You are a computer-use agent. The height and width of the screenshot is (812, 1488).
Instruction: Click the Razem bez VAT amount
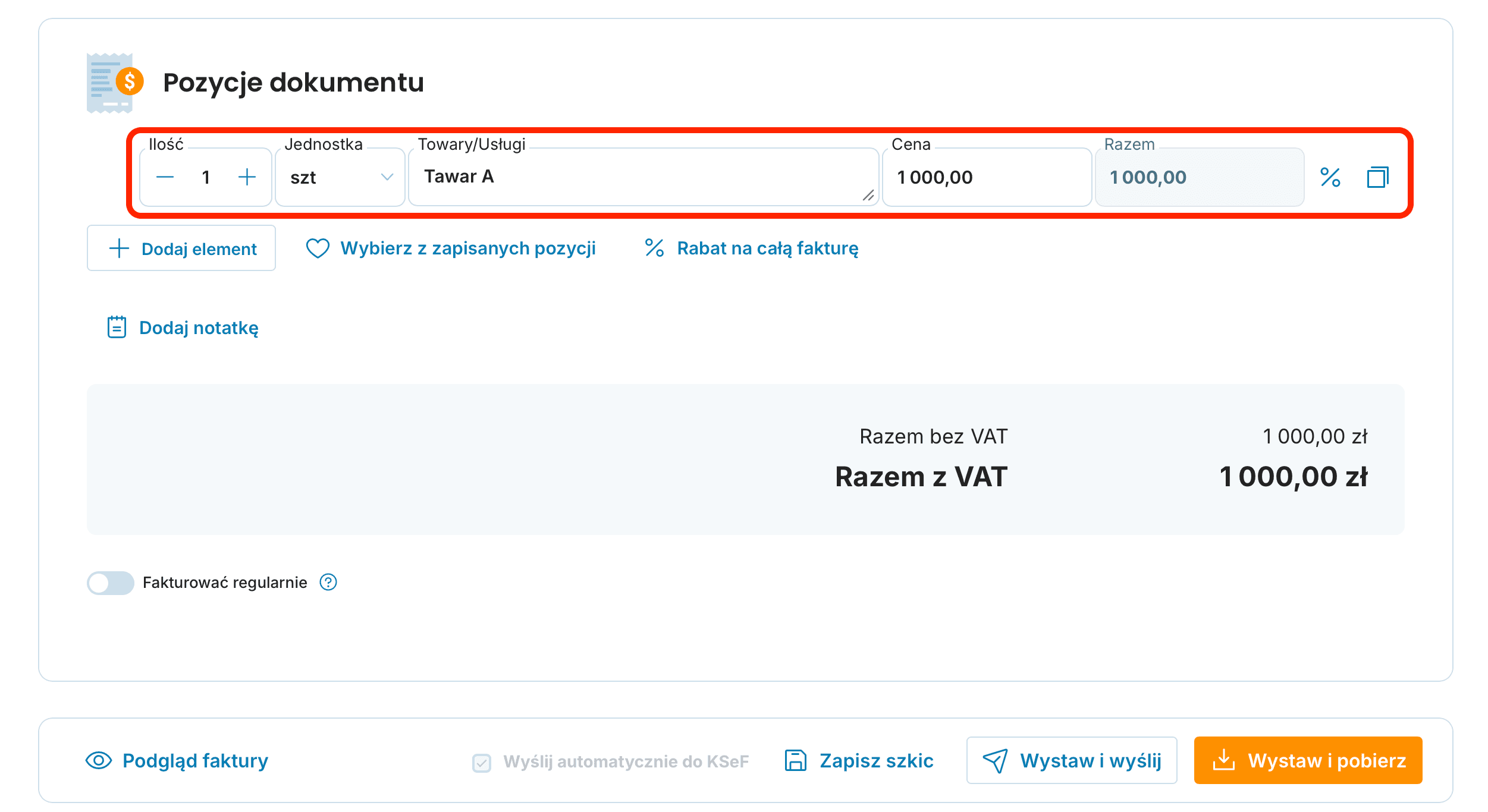1315,436
